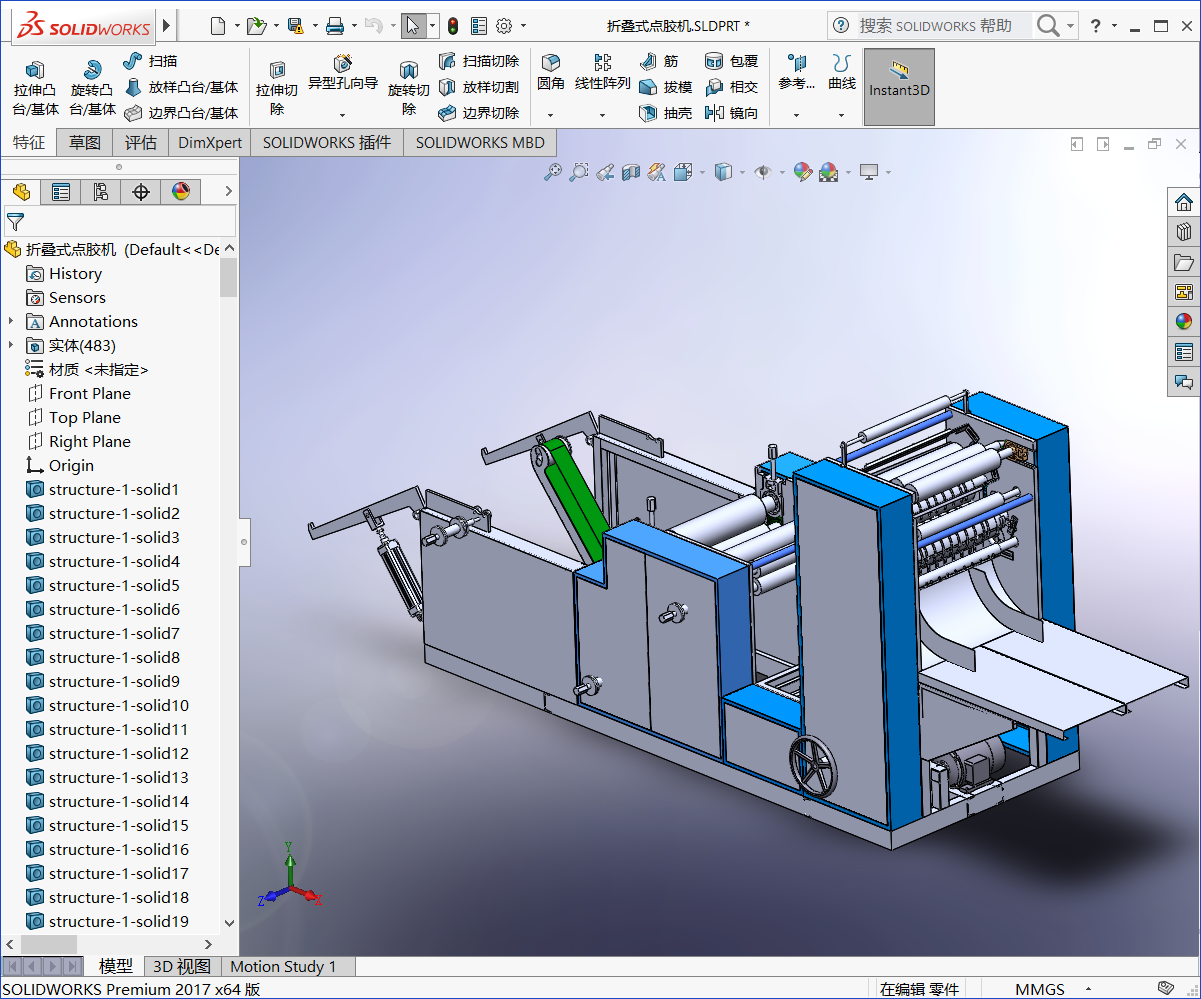Choose Lofted Boss/Base (放样凸台/基体)
Image resolution: width=1201 pixels, height=999 pixels.
pyautogui.click(x=181, y=87)
